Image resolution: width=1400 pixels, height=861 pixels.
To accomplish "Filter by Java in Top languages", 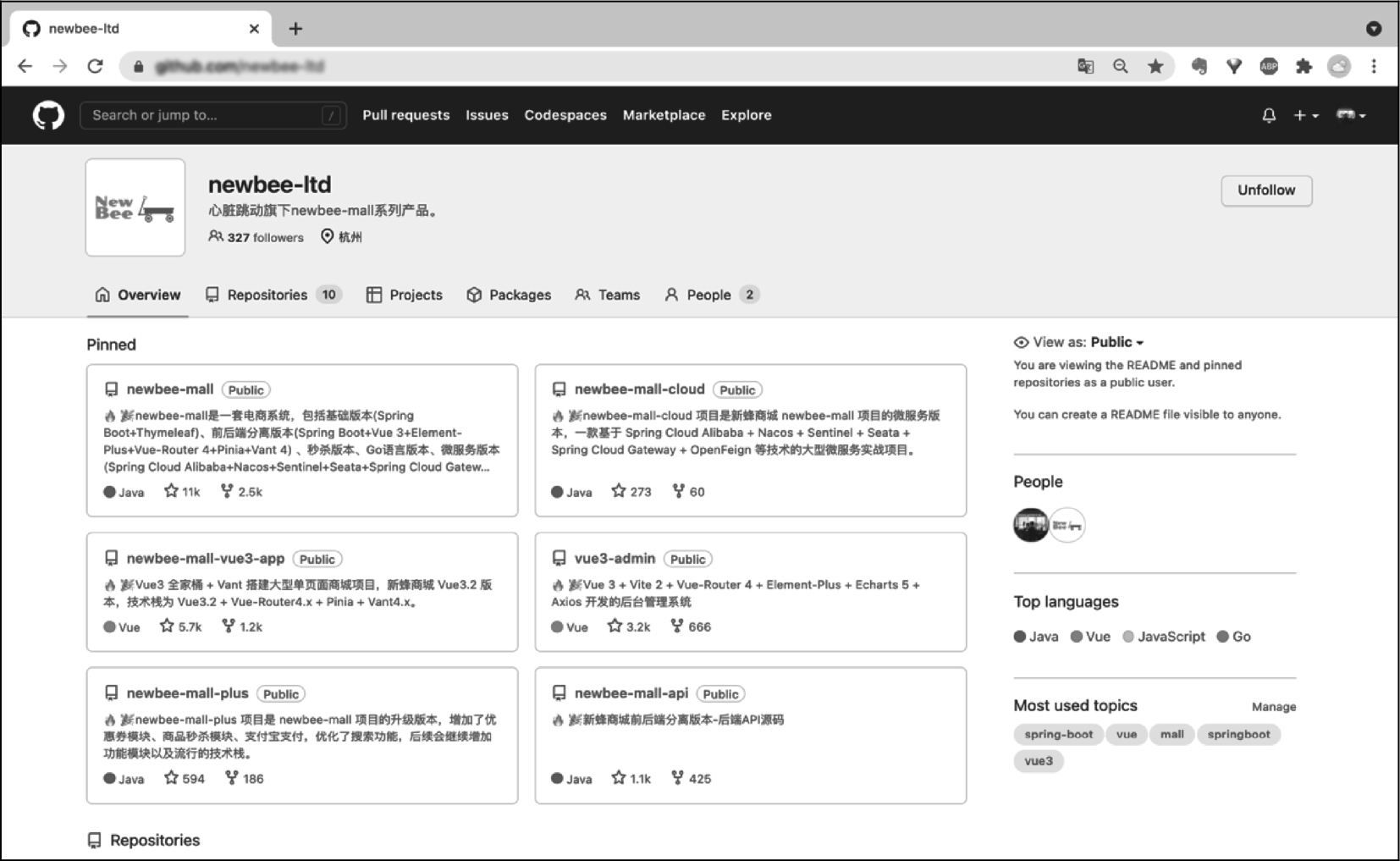I will (1036, 637).
